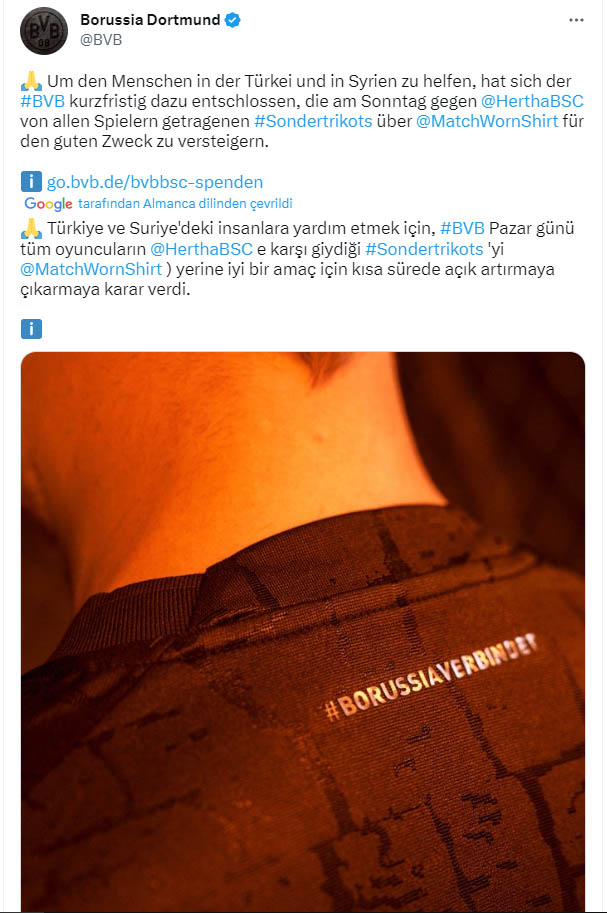Click the info icon below the Turkish text
Screen dimensions: 607x913
[x=31, y=329]
